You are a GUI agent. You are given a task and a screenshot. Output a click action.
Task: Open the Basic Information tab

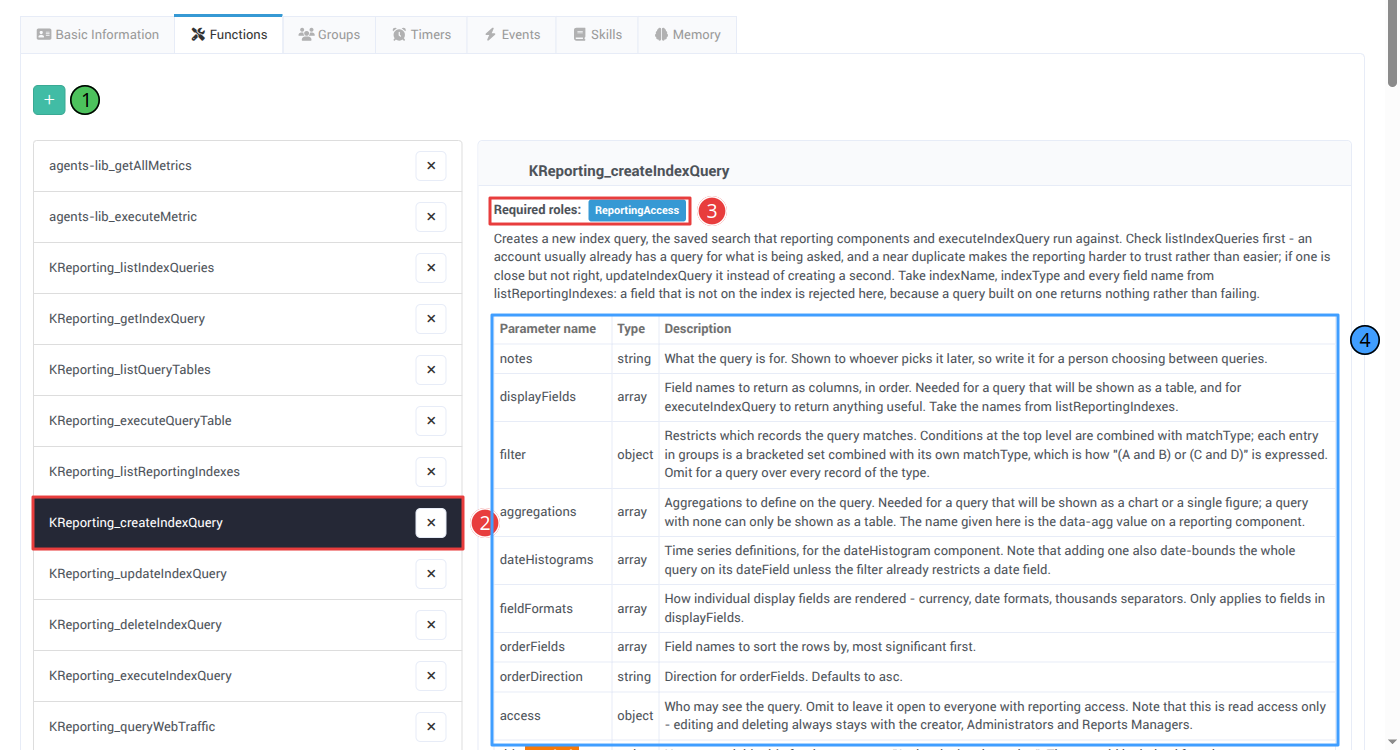point(97,34)
